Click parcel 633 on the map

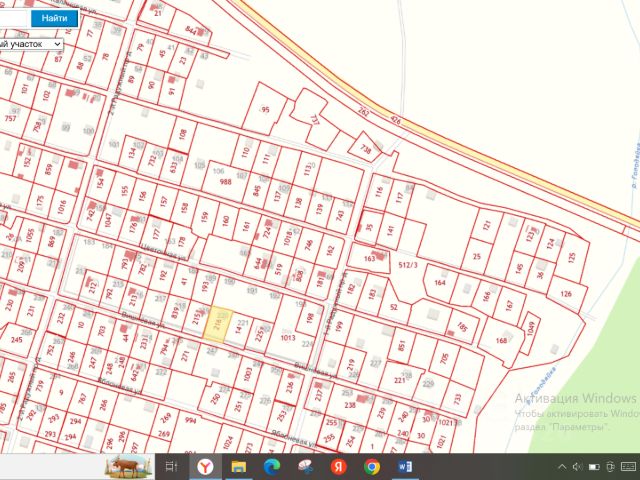[173, 167]
